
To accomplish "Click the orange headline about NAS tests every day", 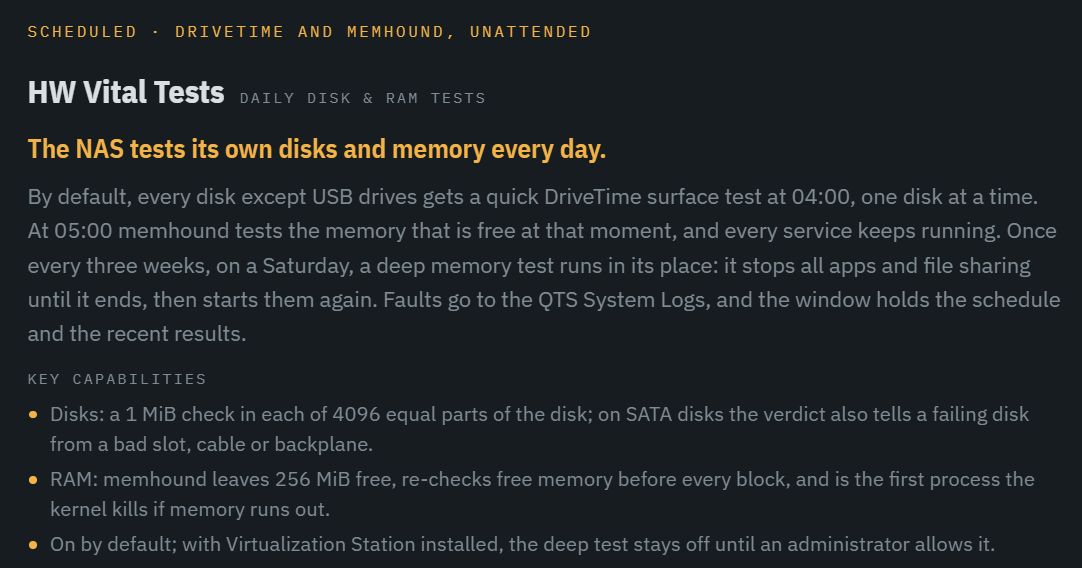I will point(317,149).
